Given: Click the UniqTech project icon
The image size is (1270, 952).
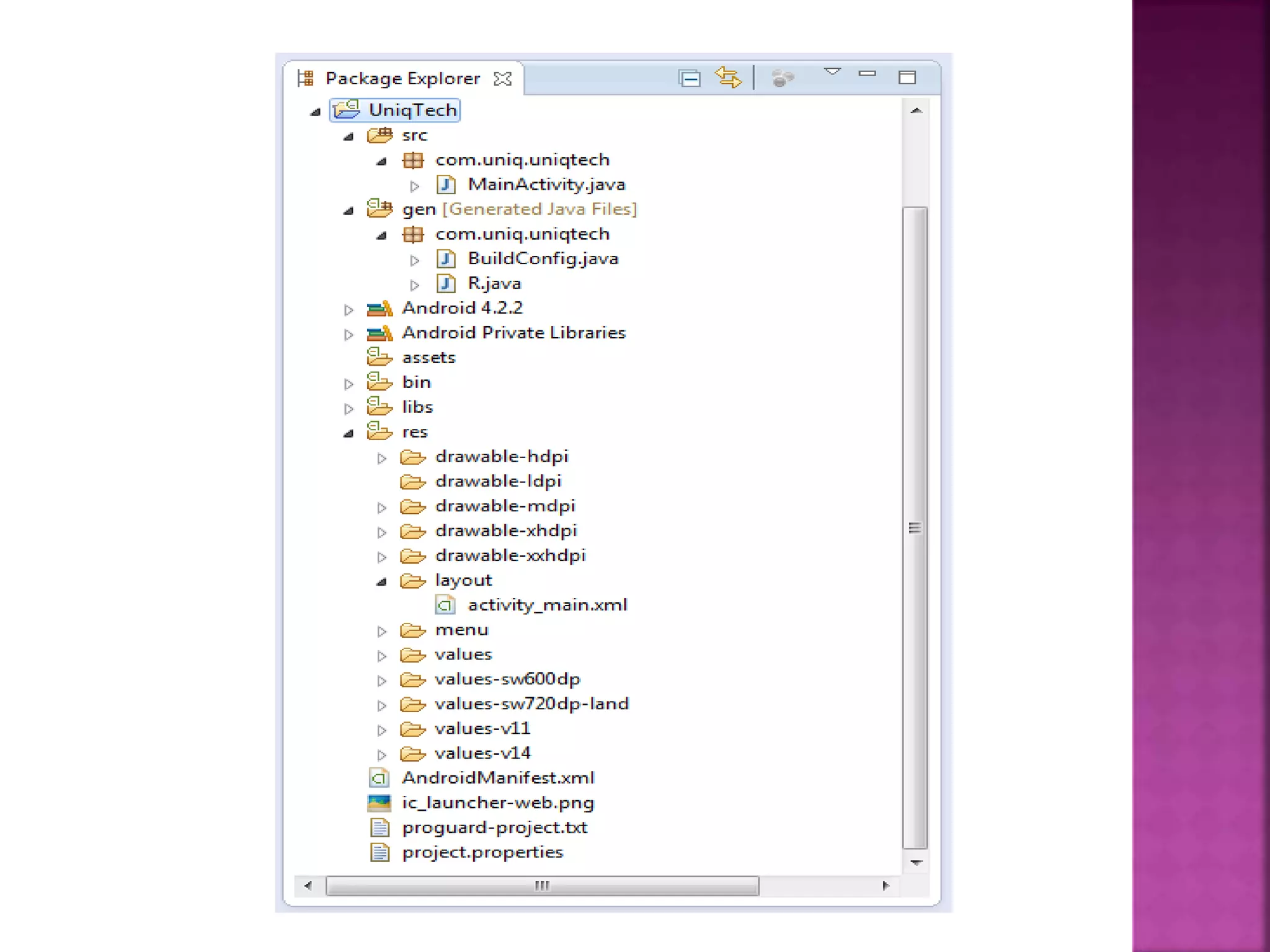Looking at the screenshot, I should click(x=346, y=110).
